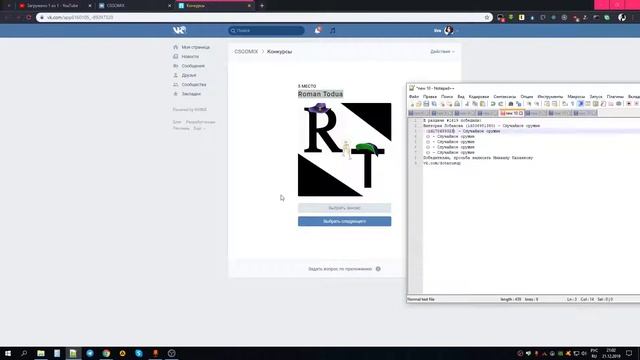This screenshot has width=640, height=360.
Task: Open the Синтаксисы menu in Notepad++
Action: pyautogui.click(x=504, y=97)
